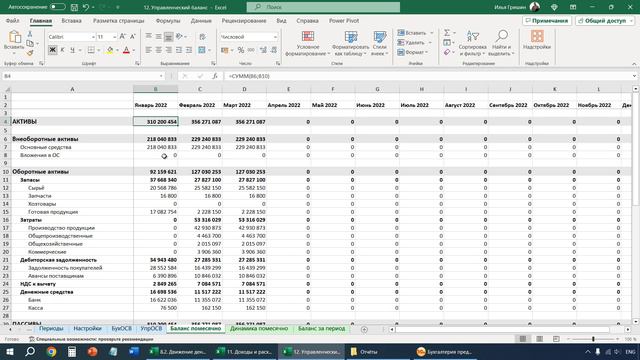This screenshot has width=640, height=360.
Task: Click the Cut scissors icon
Action: tap(29, 35)
